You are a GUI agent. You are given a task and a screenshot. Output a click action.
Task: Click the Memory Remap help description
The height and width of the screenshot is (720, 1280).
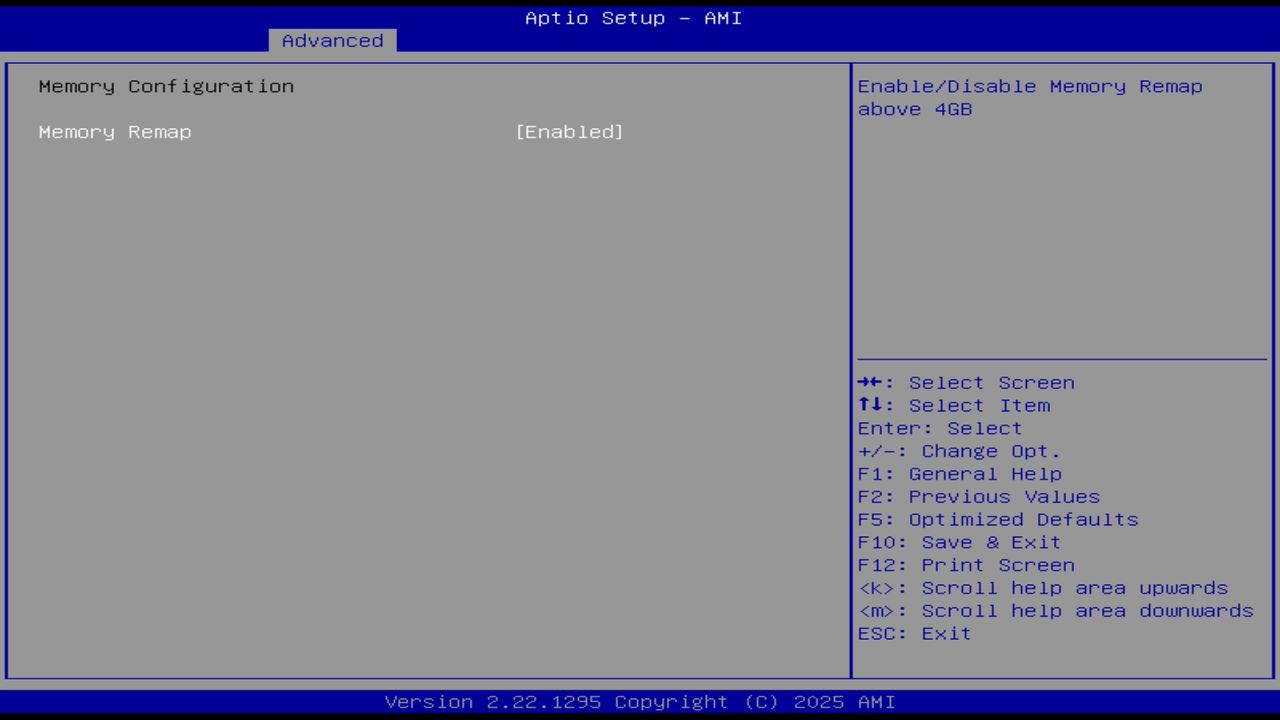click(1030, 97)
